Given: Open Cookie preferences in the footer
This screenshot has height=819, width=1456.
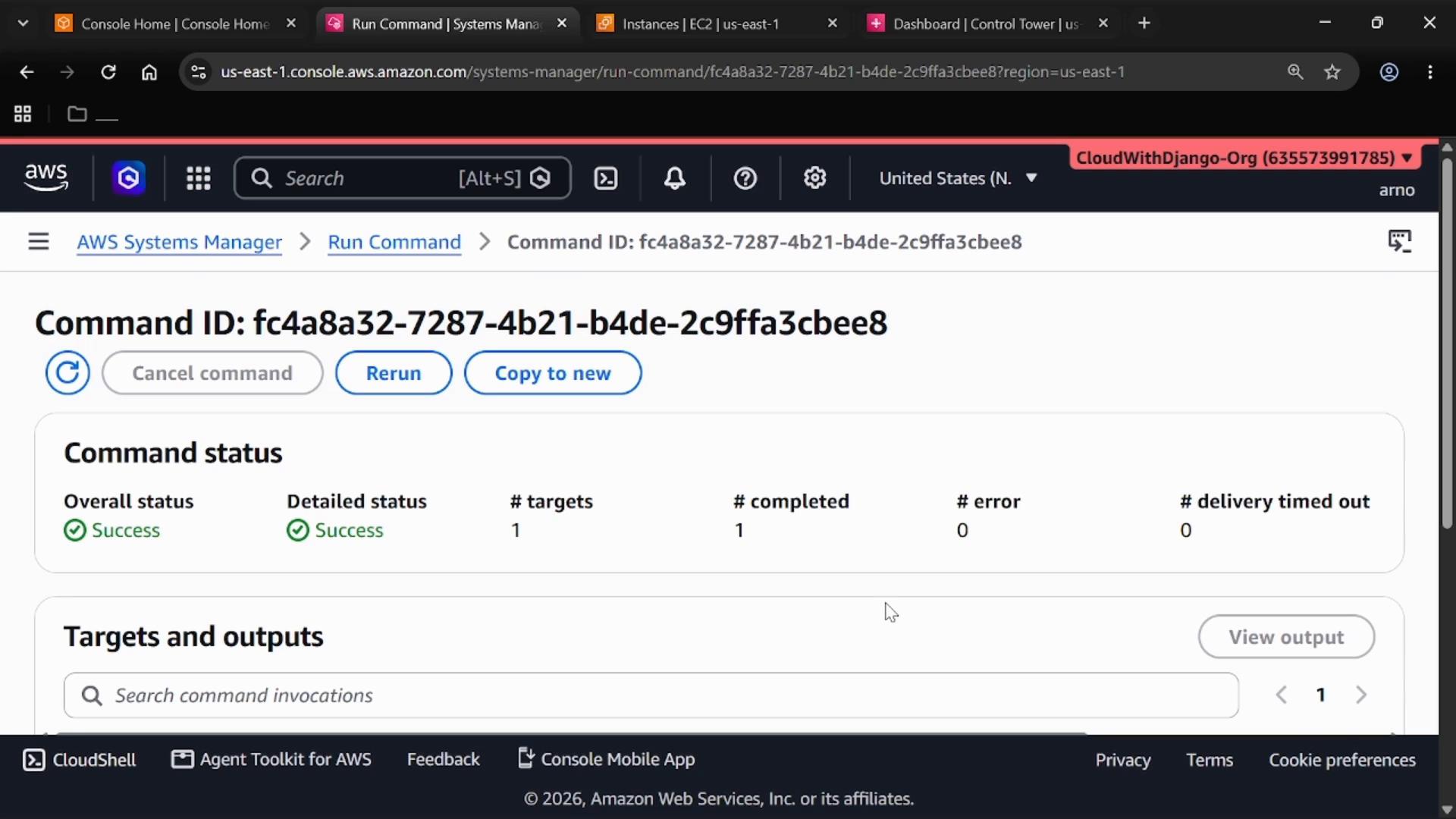Looking at the screenshot, I should click(1342, 760).
